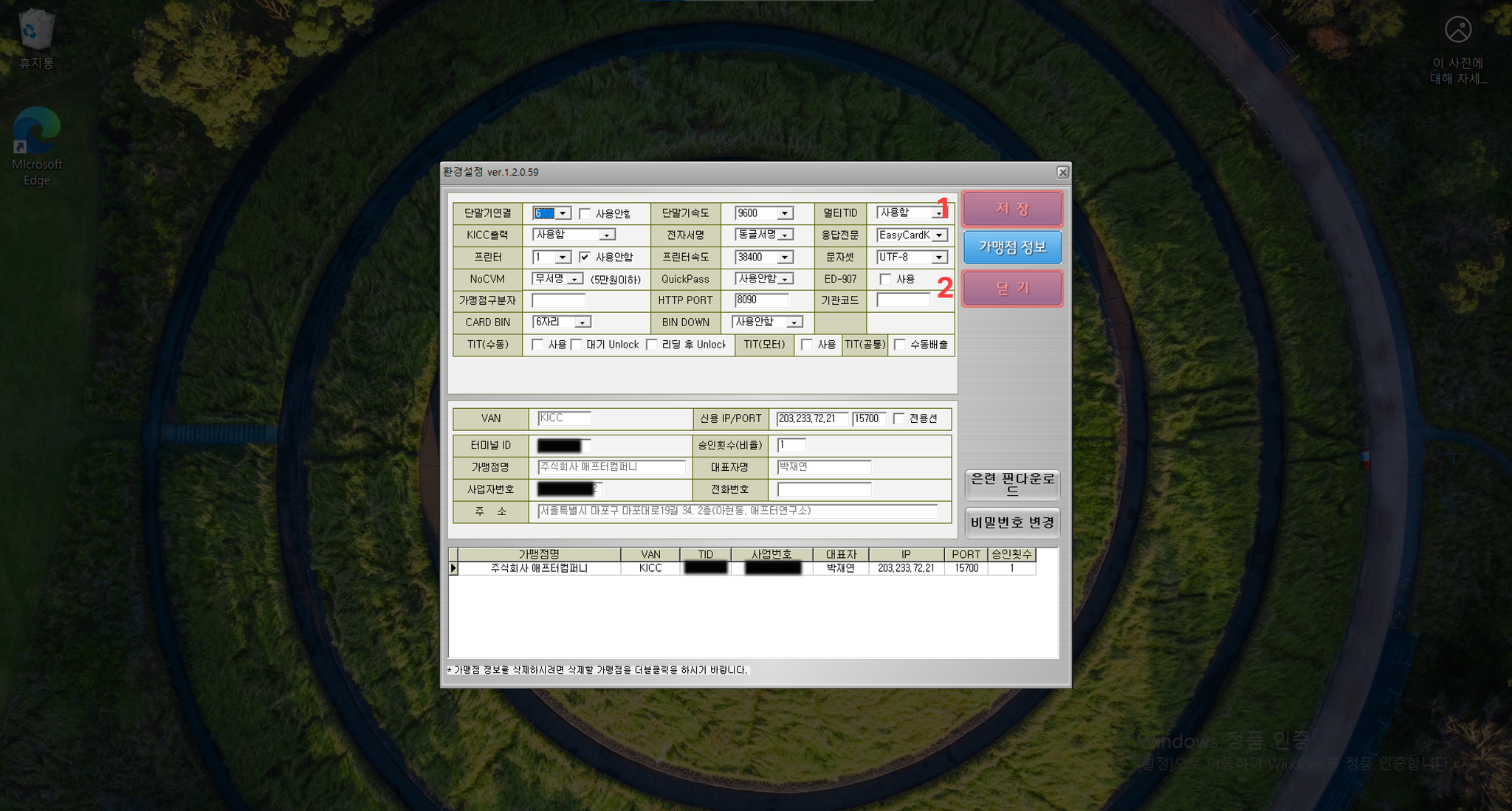
Task: Select '주식회사 애프터컴퍼니' grid row cell
Action: click(539, 568)
